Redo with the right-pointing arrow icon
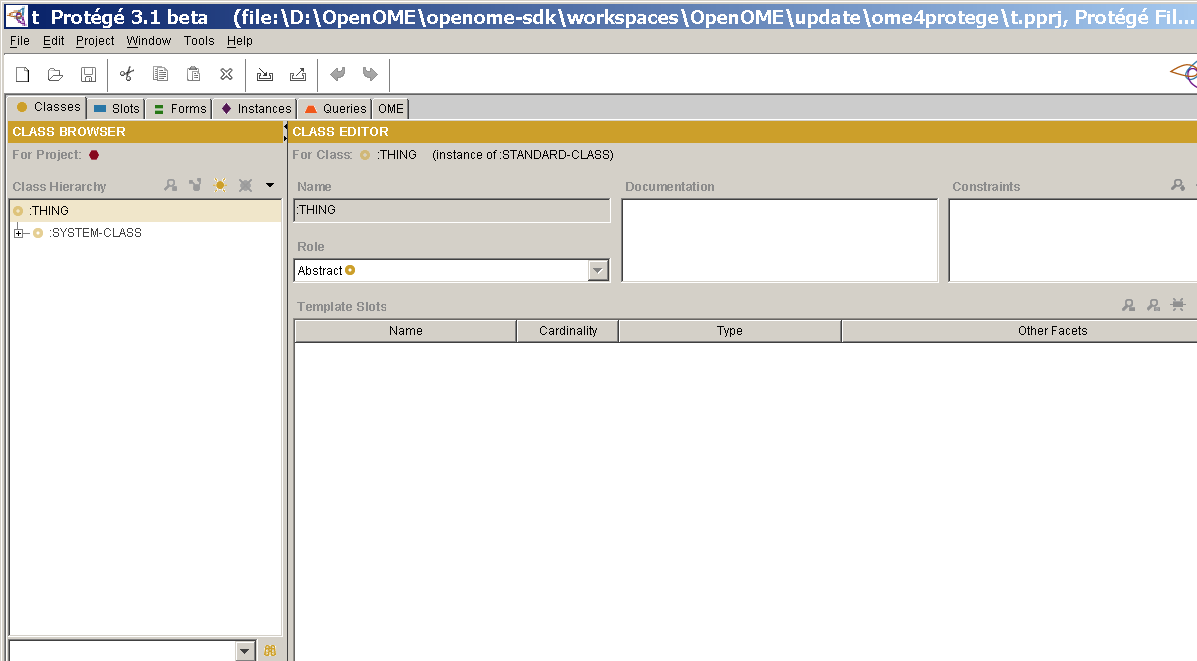This screenshot has height=661, width=1197. pos(370,73)
